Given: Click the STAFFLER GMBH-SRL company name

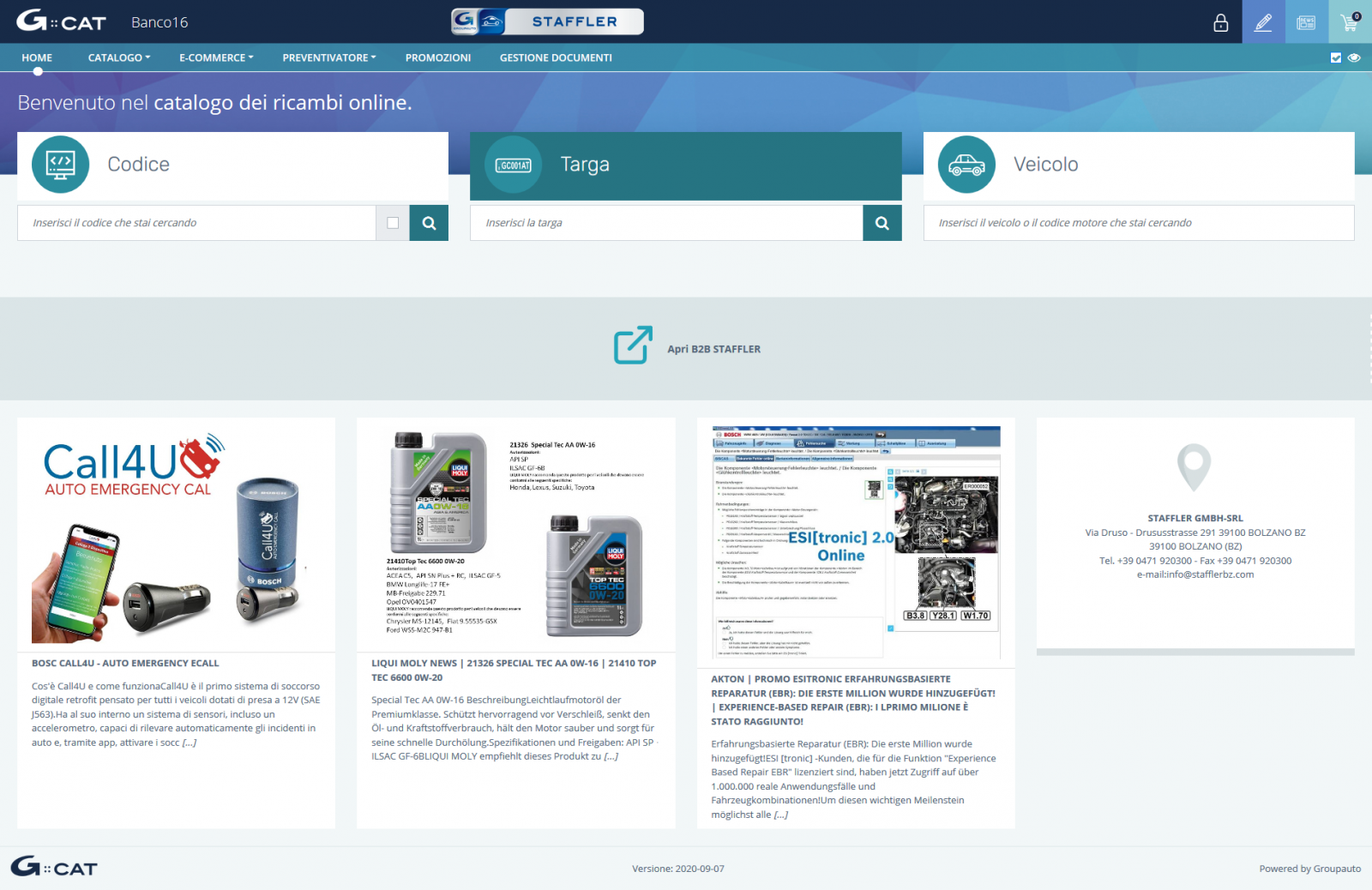Looking at the screenshot, I should (1194, 518).
